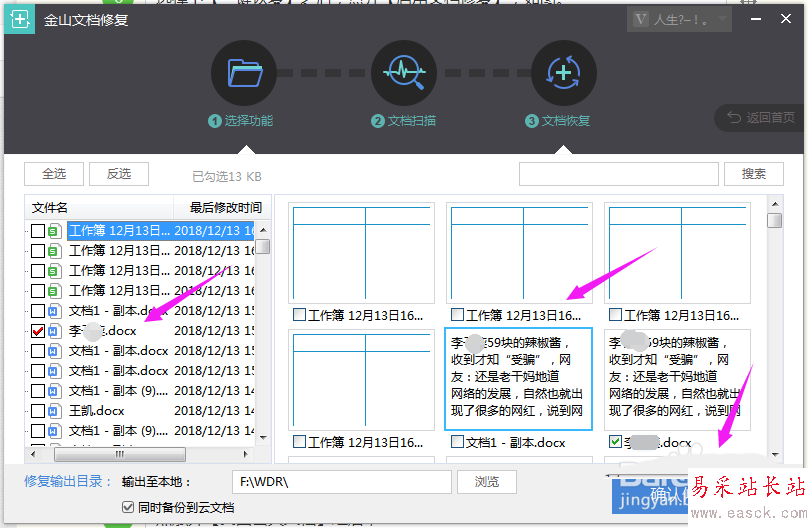The width and height of the screenshot is (808, 528).
Task: Click the magnifier pulse icon for 文档扫描
Action: (405, 73)
